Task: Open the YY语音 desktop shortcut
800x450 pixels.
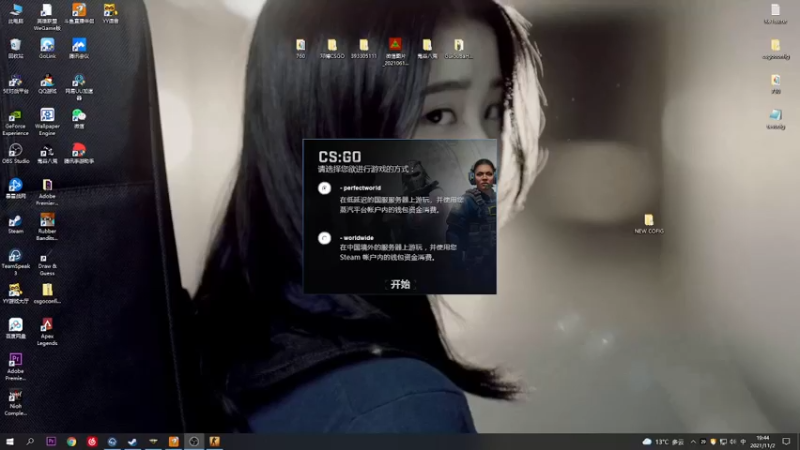Action: (x=110, y=13)
